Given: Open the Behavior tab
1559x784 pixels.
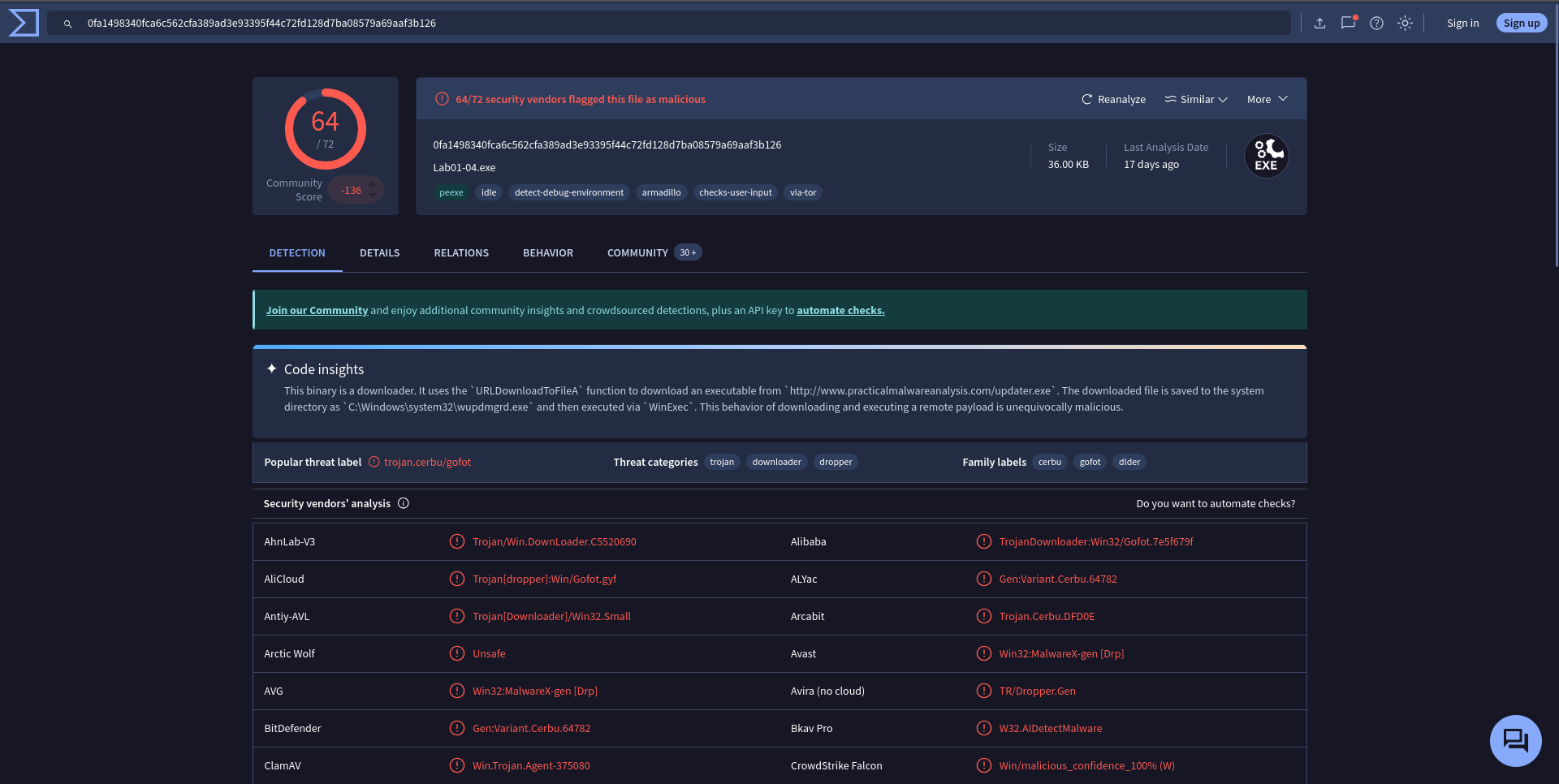Looking at the screenshot, I should coord(547,253).
